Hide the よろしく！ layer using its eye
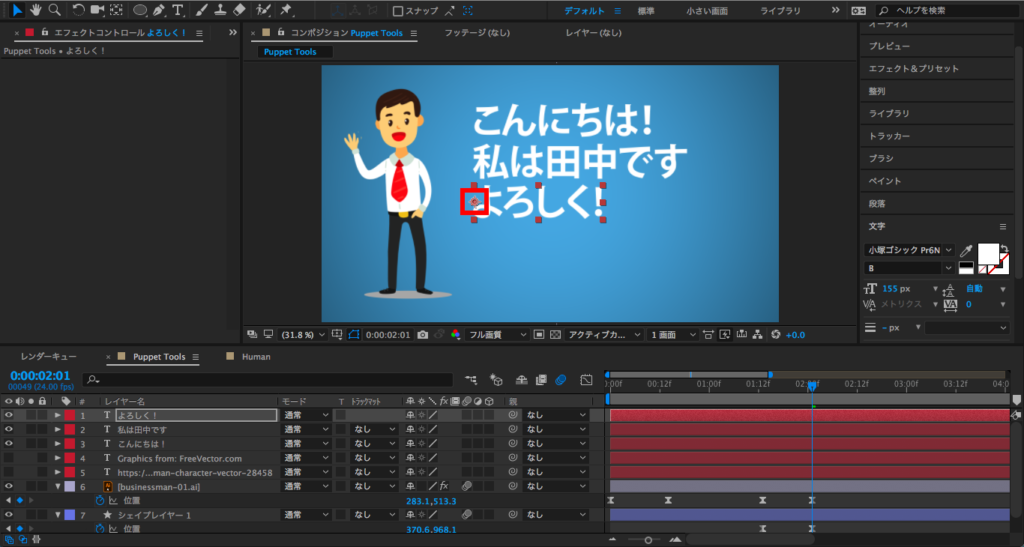This screenshot has height=547, width=1024. point(9,415)
